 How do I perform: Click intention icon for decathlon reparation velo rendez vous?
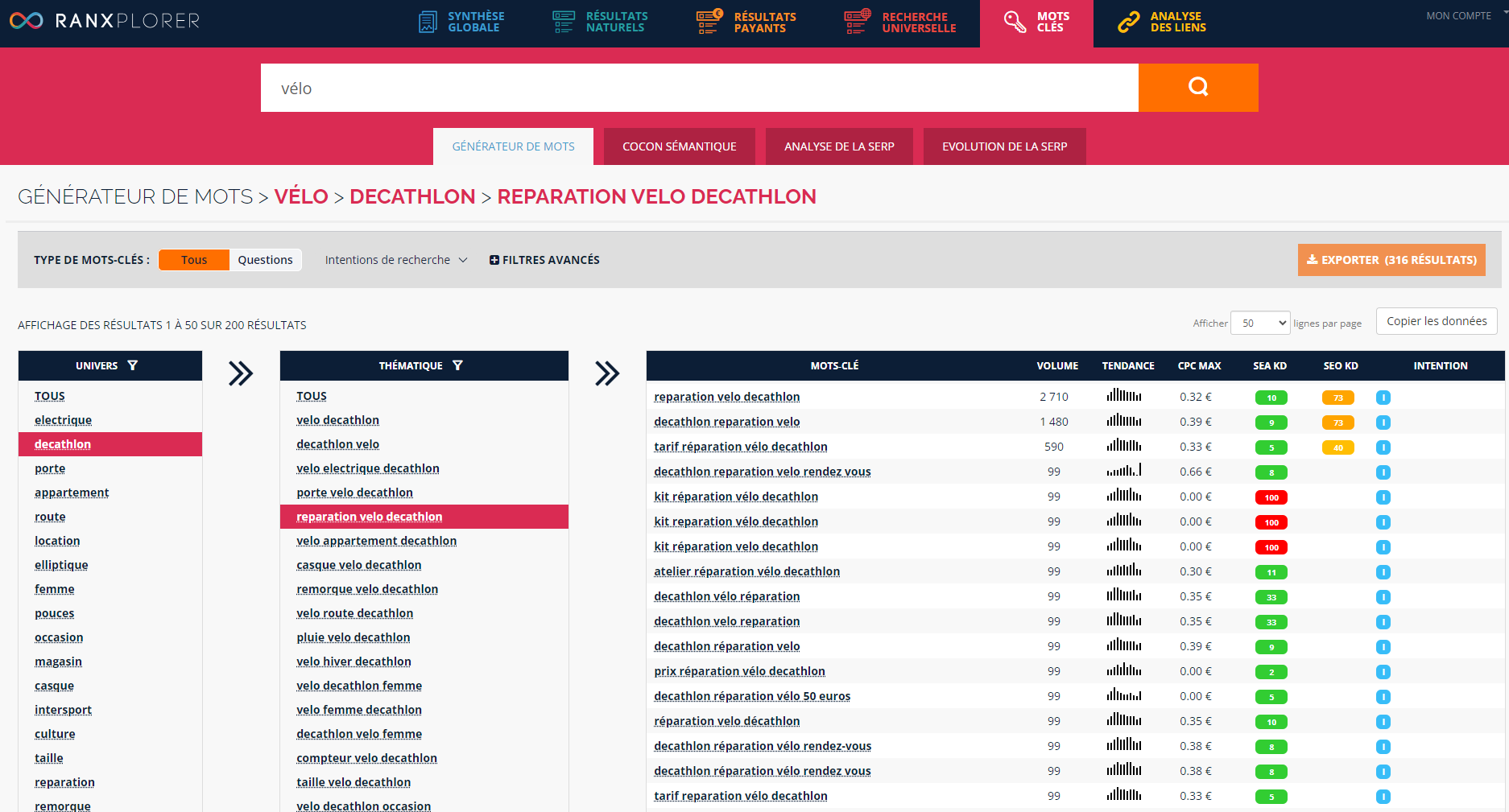pos(1383,472)
